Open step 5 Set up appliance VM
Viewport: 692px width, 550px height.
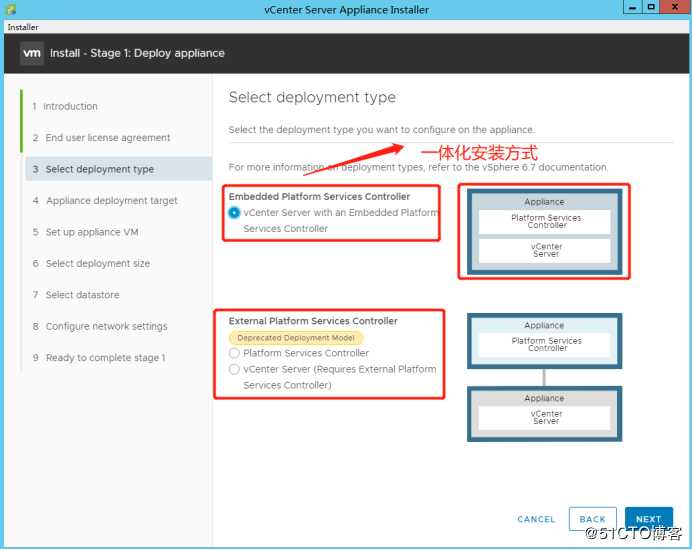coord(85,232)
